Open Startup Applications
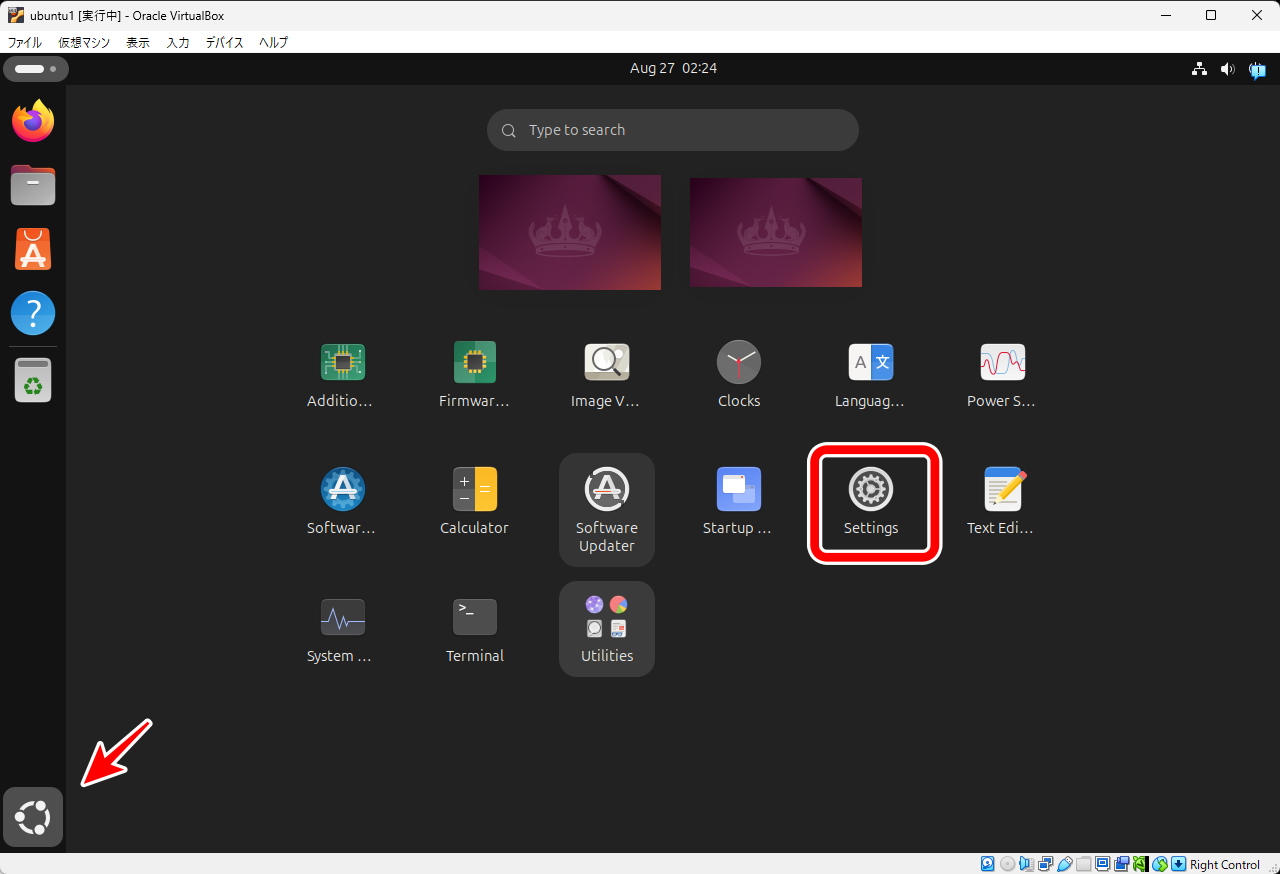 (739, 503)
